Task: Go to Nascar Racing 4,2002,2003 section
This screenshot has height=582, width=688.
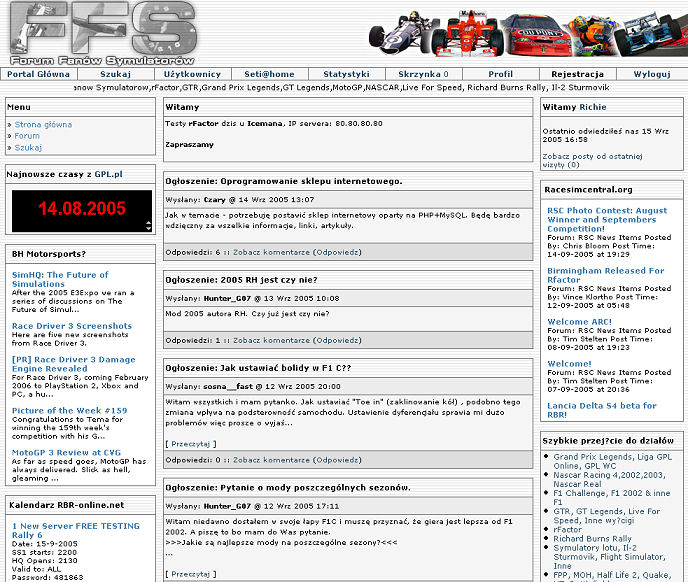Action: pyautogui.click(x=609, y=479)
